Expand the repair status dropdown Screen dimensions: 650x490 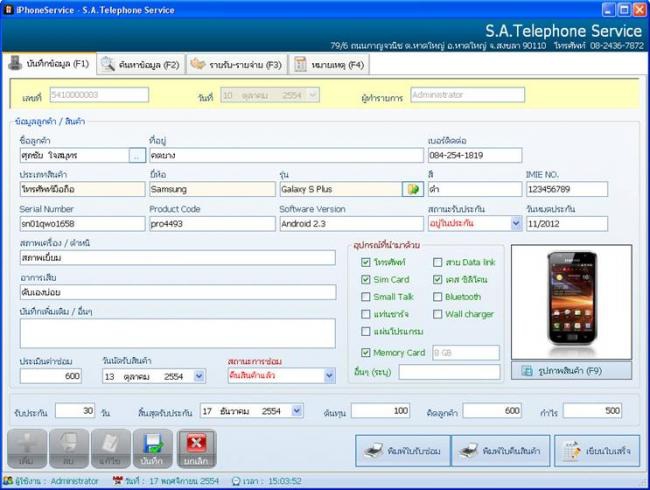[x=329, y=376]
